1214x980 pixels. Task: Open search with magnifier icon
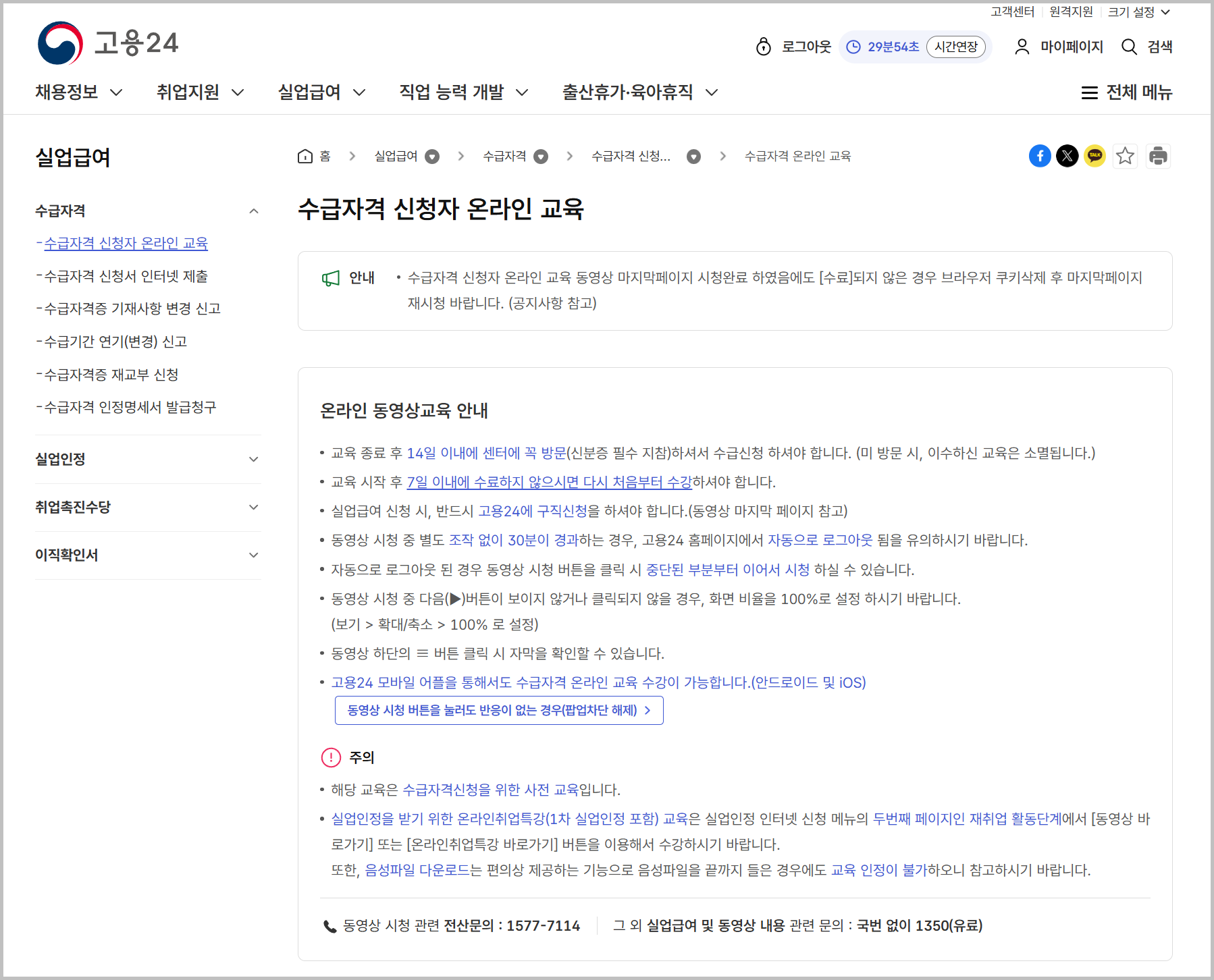[x=1146, y=47]
